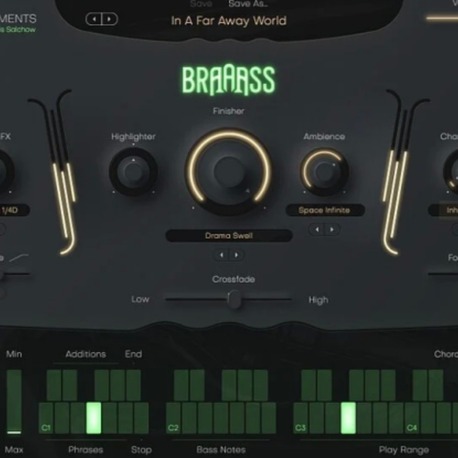Click the Finisher label above the big knob
This screenshot has height=458, width=458.
pyautogui.click(x=229, y=111)
